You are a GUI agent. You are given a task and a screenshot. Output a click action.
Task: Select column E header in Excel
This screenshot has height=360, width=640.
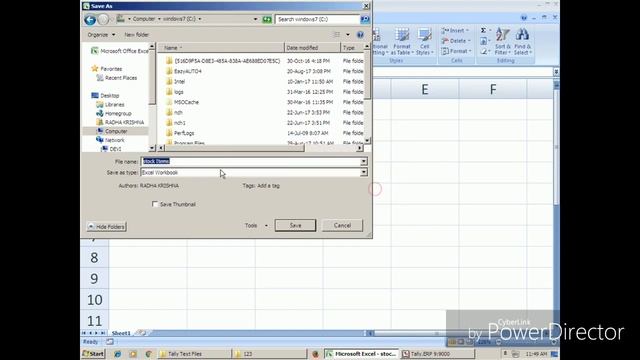point(425,89)
